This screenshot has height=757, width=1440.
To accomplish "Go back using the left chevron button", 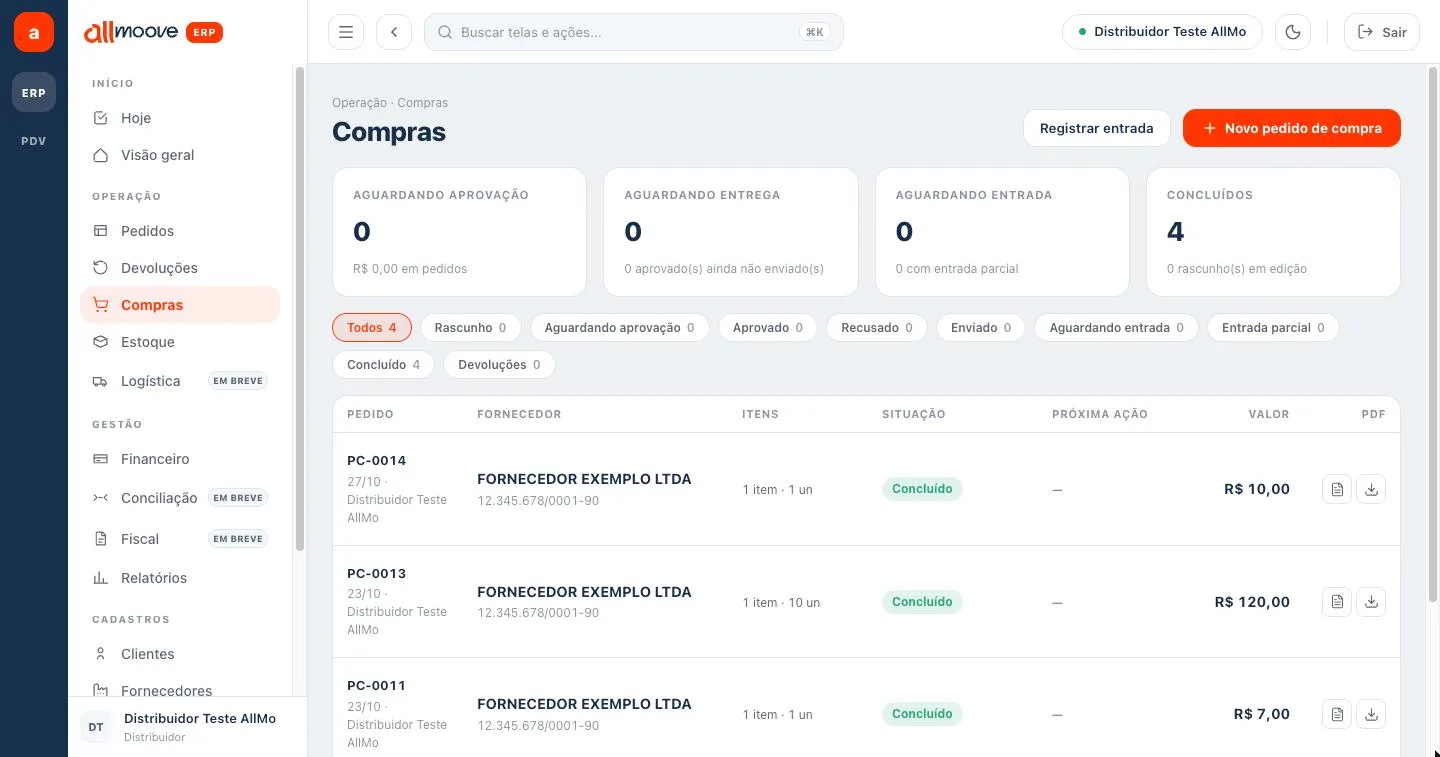I will point(394,32).
